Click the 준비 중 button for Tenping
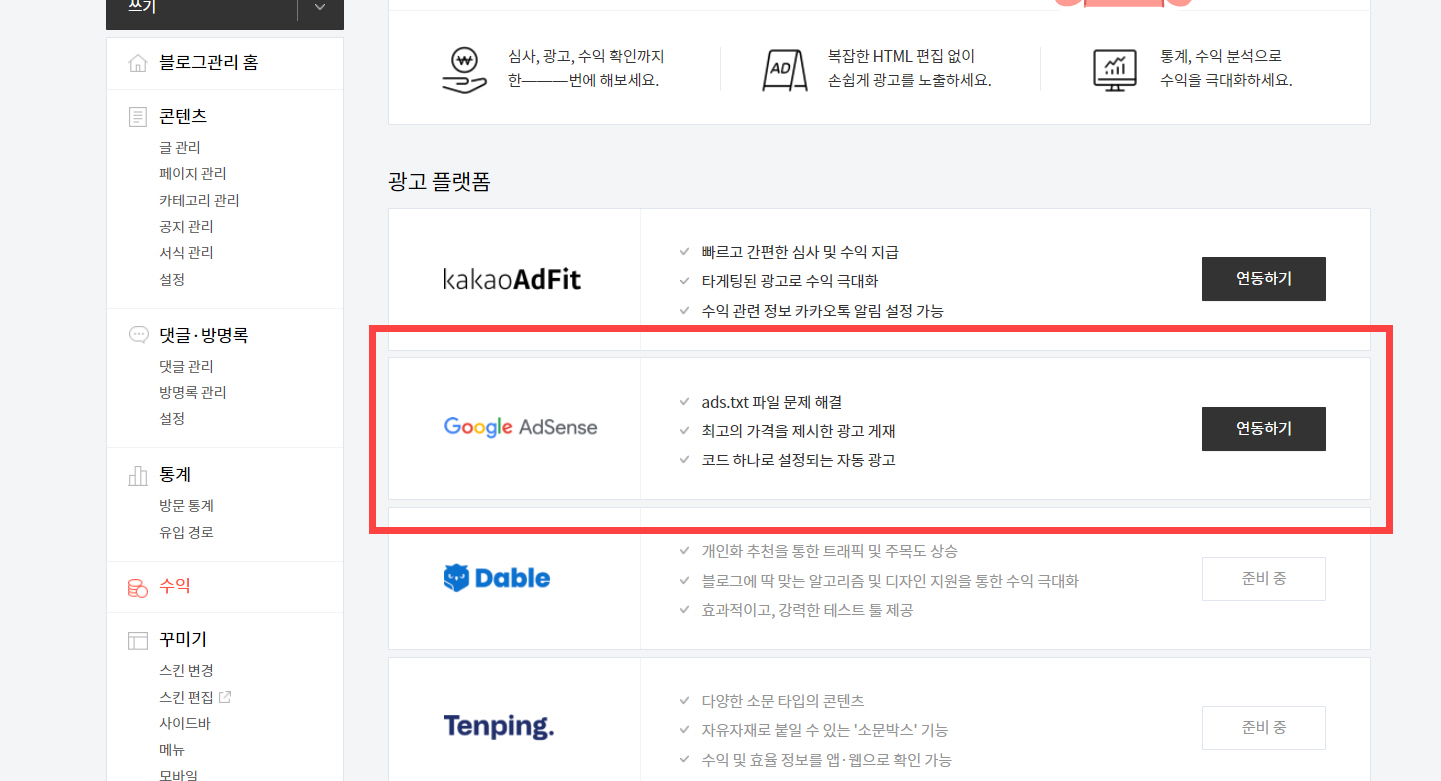1441x781 pixels. [x=1264, y=728]
